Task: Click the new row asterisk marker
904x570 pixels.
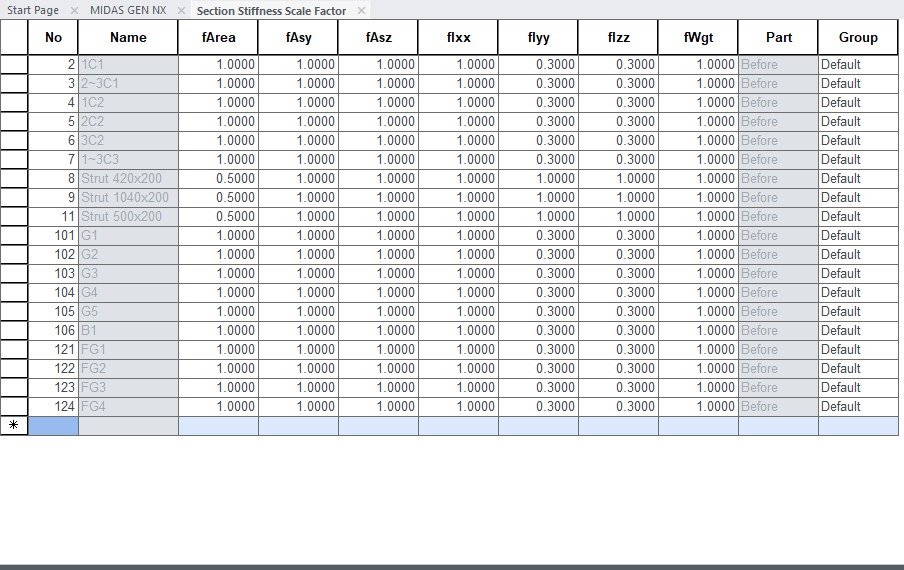Action: click(14, 426)
